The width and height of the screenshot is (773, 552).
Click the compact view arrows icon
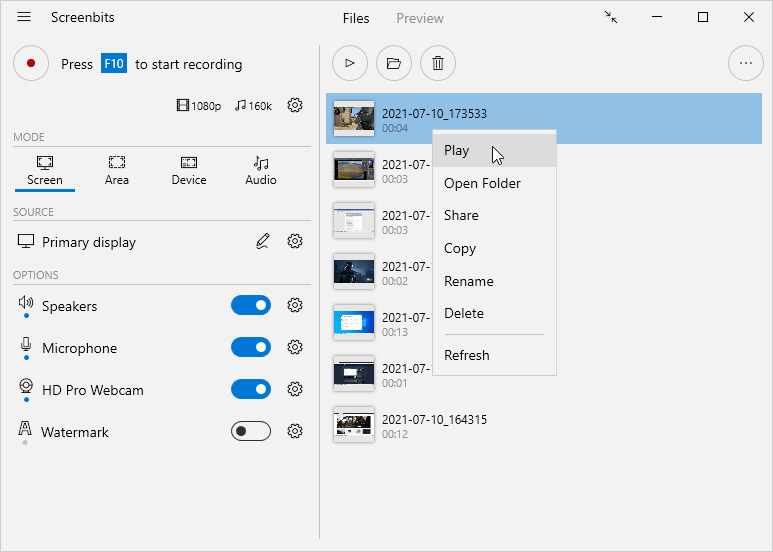point(611,17)
